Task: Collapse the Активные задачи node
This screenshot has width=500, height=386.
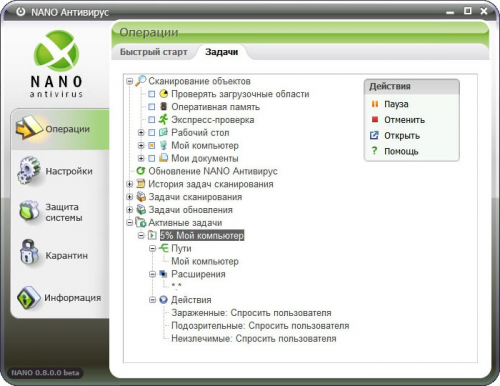Action: point(130,222)
